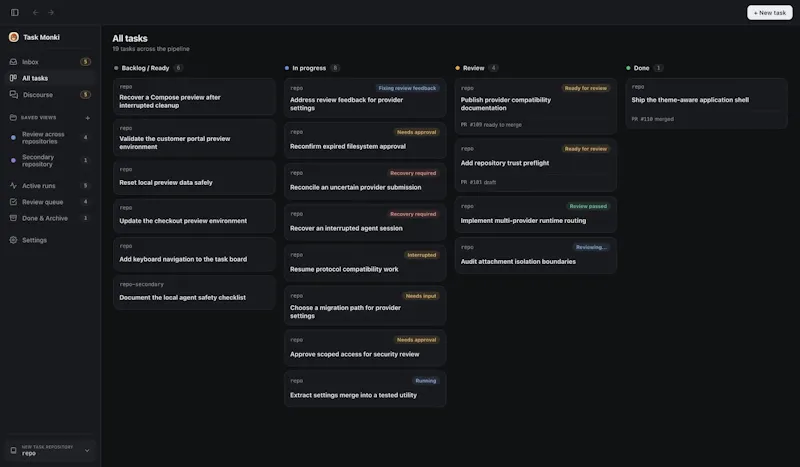Open Resume protocol compatibility work card

365,263
